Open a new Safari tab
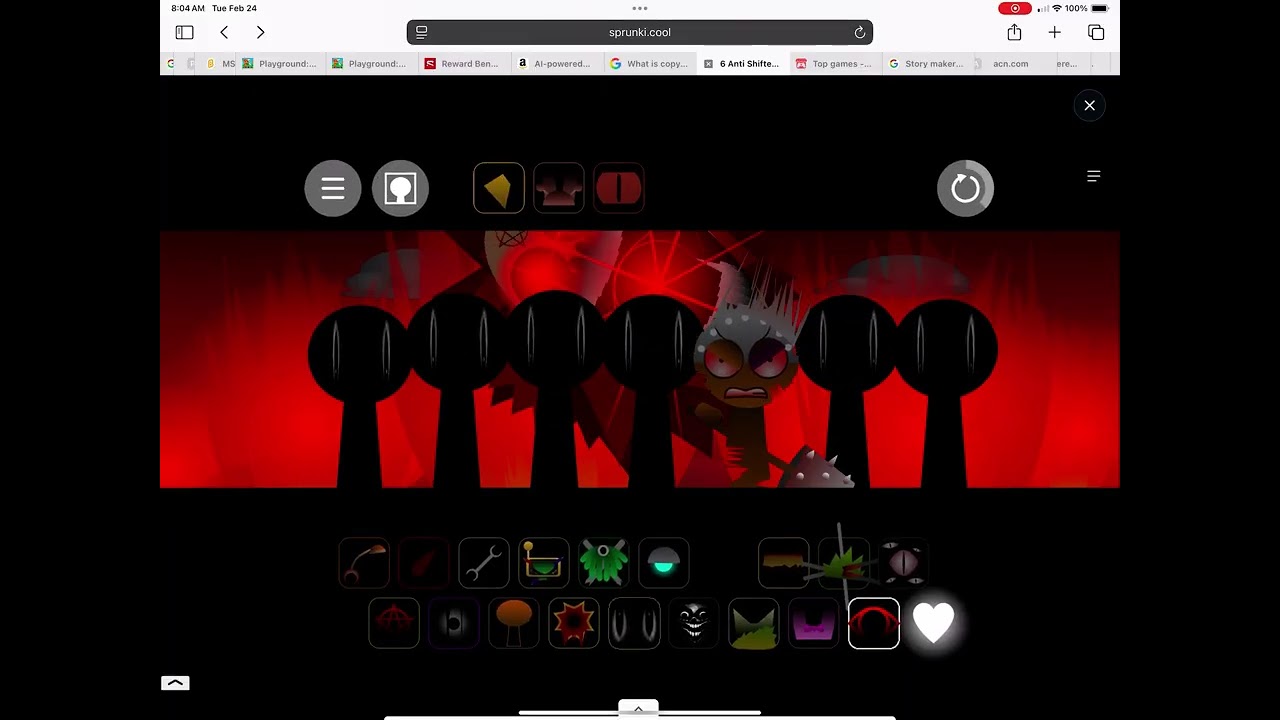The image size is (1280, 720). [1054, 32]
